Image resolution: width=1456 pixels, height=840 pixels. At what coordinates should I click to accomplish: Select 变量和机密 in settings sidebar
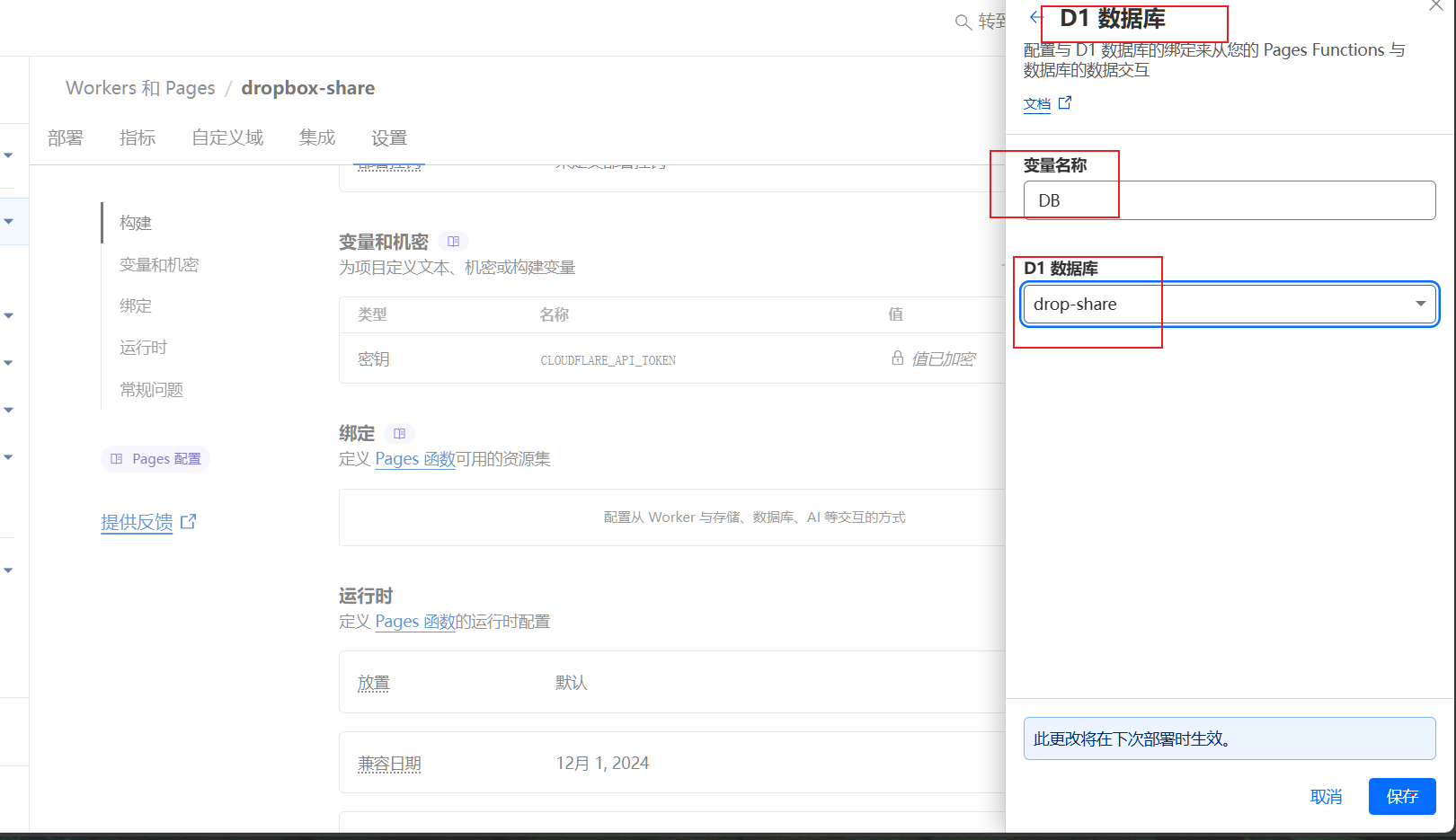pyautogui.click(x=159, y=265)
